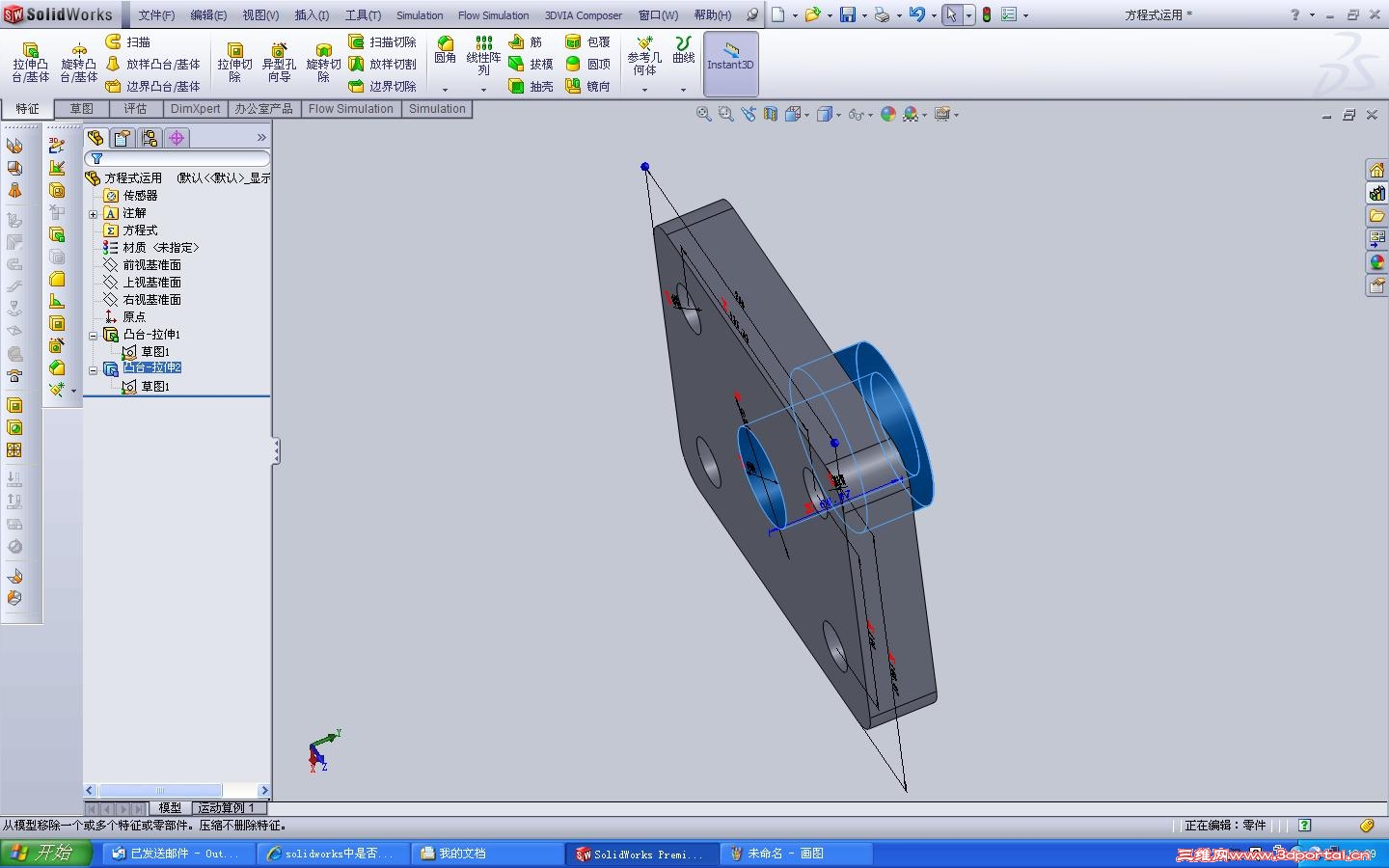This screenshot has height=868, width=1389.
Task: Choose the 扫描 sweep boss command
Action: coord(128,41)
